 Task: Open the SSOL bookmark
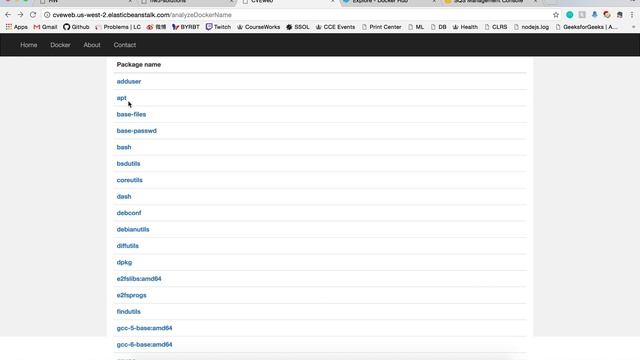(x=298, y=27)
